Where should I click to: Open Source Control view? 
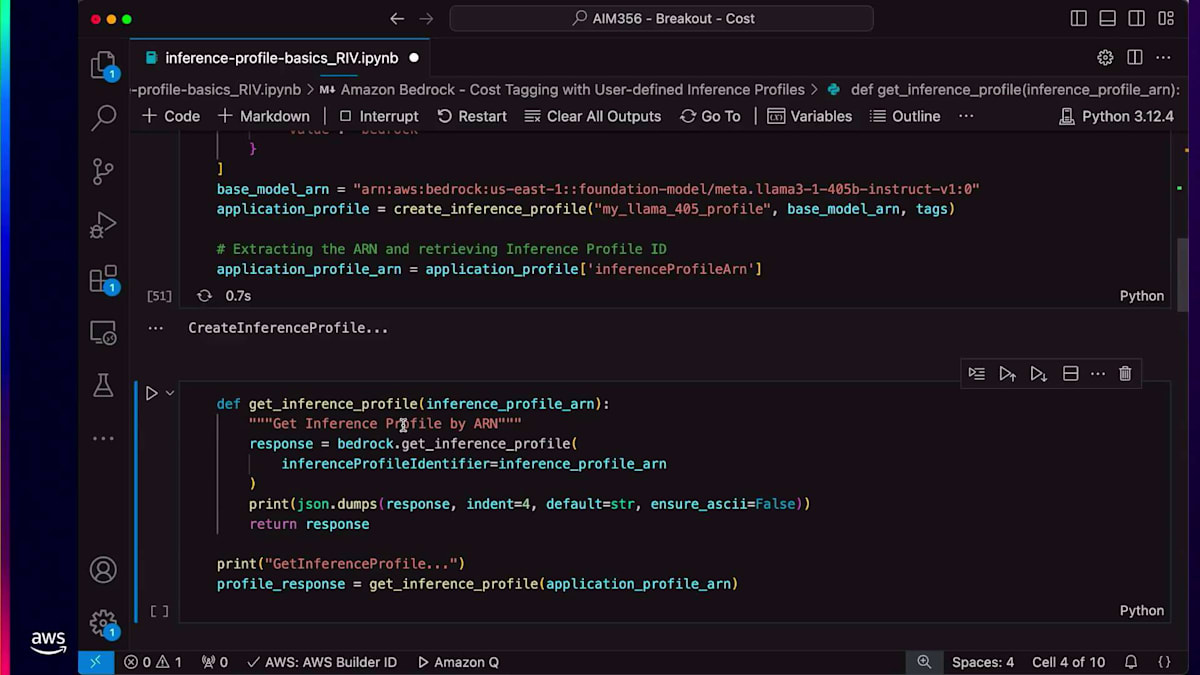[x=103, y=171]
